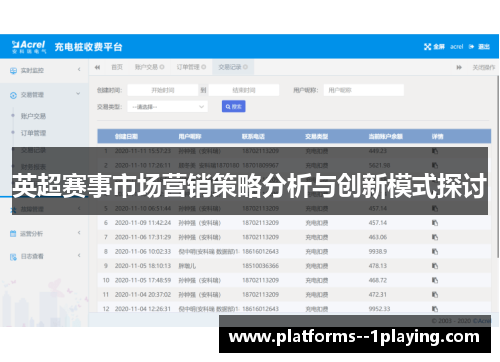Viewport: 500px width, 362px height.
Task: Open details icon for row 12 (2020-11-04 12:26:31)
Action: (435, 309)
